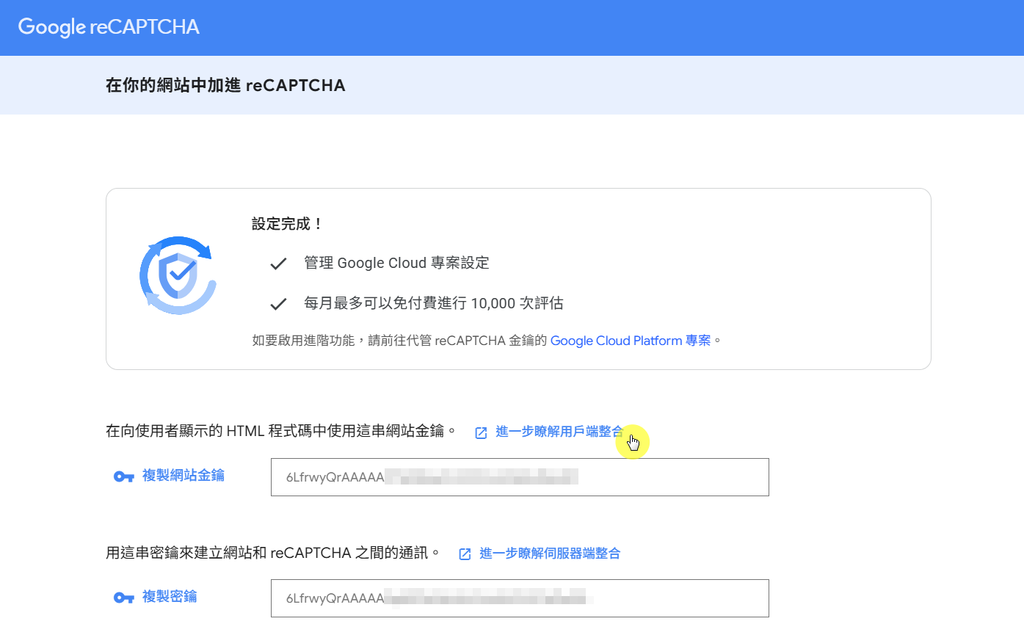Click checkmark beside 每月最多可以免付費進行 10,000 次評估
This screenshot has height=635, width=1024.
coord(278,304)
